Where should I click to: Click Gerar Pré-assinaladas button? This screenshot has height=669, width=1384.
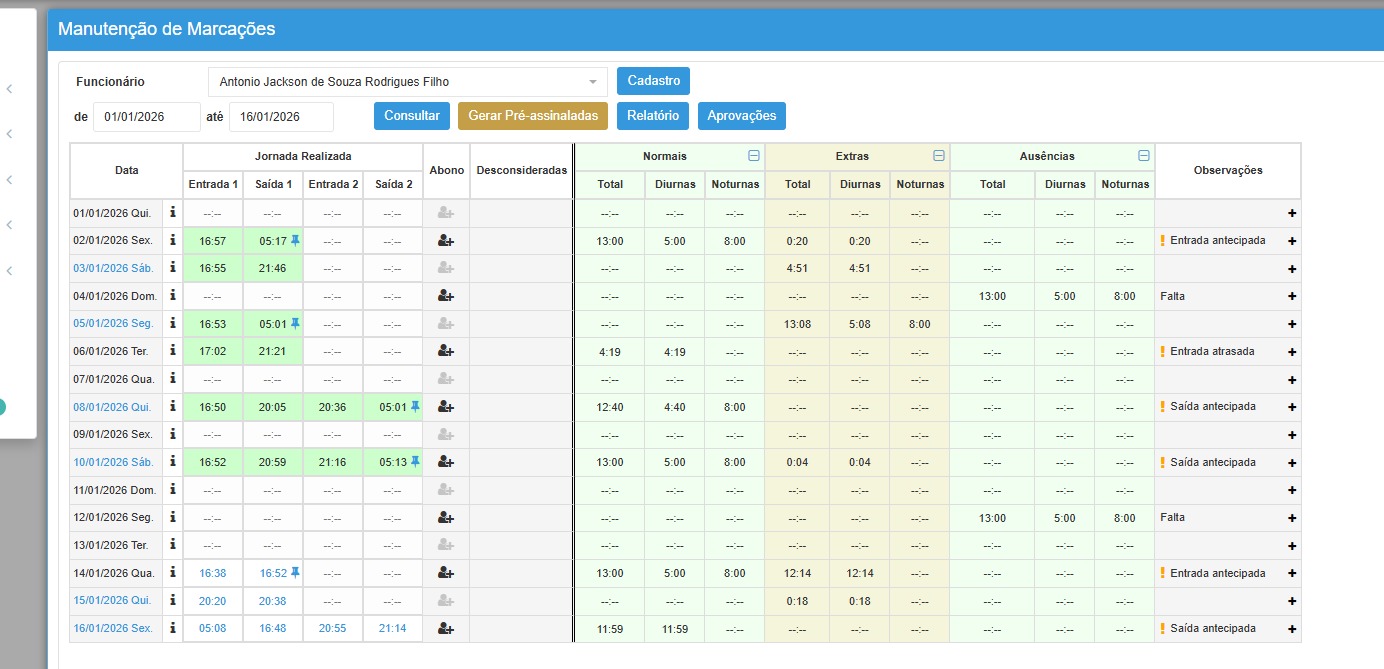pyautogui.click(x=533, y=116)
